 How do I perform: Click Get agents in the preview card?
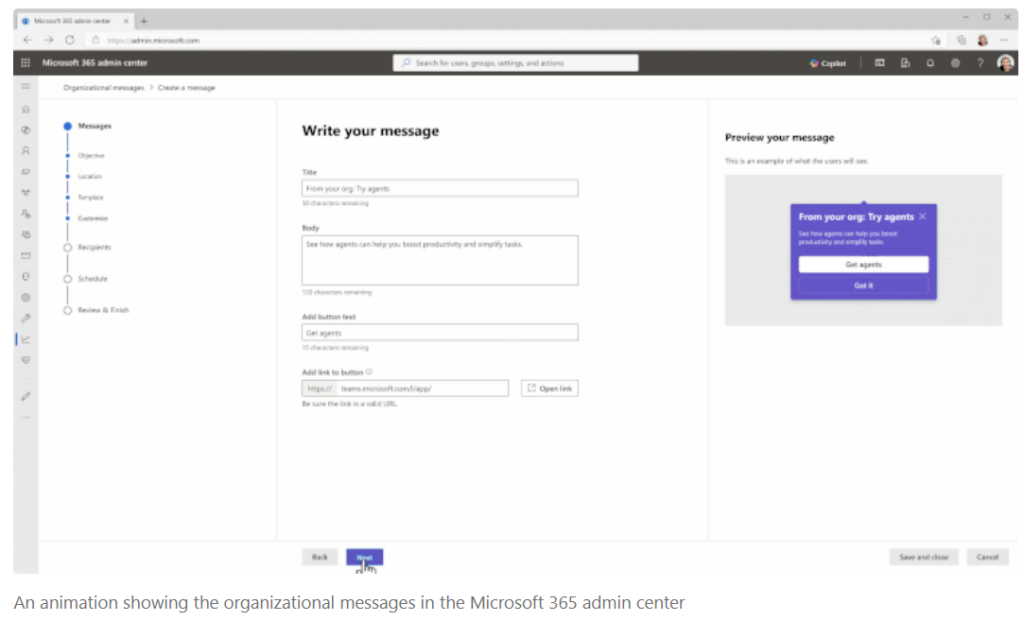pyautogui.click(x=863, y=264)
